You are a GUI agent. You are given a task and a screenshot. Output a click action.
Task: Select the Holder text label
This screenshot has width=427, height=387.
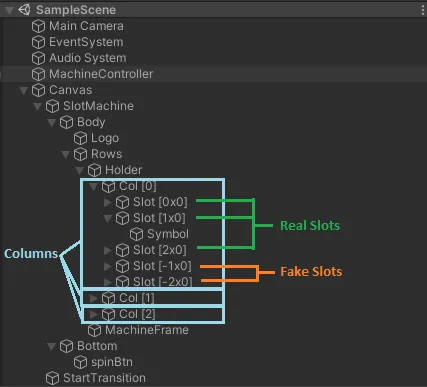(123, 170)
